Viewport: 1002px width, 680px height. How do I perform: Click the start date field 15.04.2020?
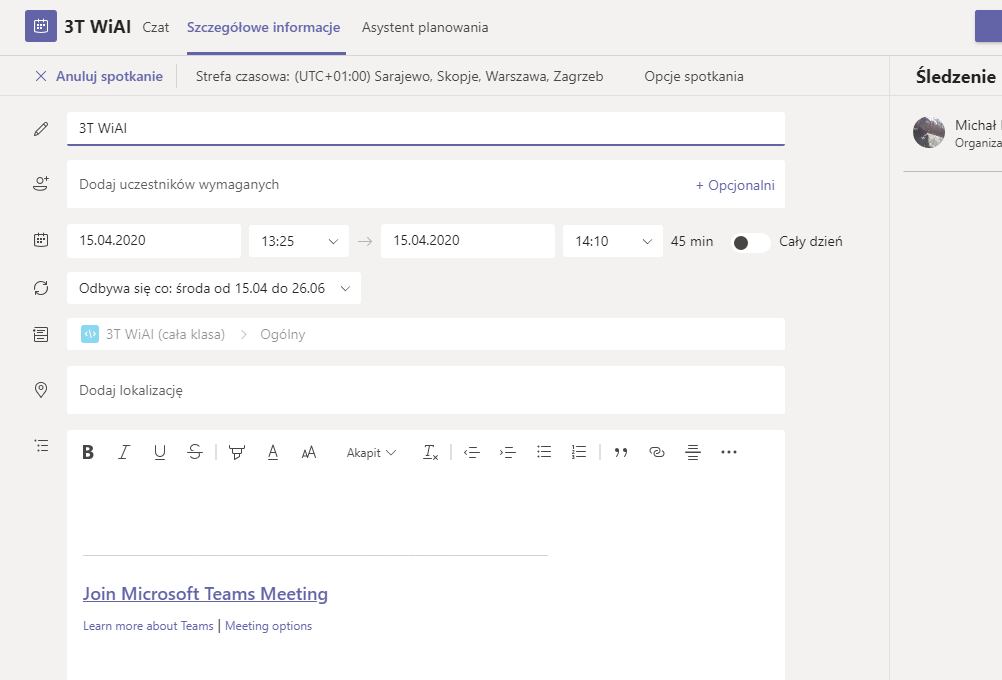(x=154, y=241)
